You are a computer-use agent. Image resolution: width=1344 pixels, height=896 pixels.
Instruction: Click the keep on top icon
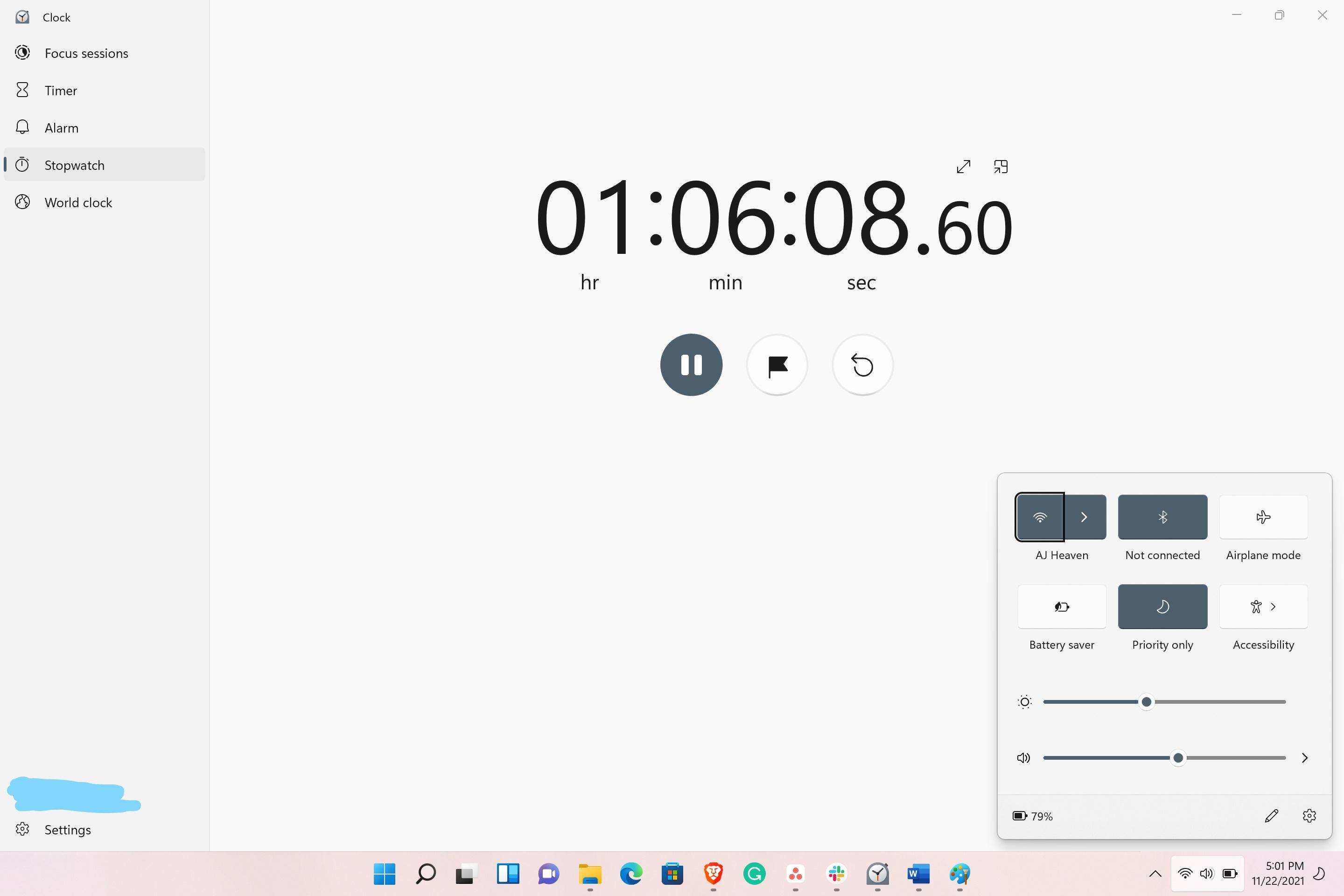click(1001, 167)
